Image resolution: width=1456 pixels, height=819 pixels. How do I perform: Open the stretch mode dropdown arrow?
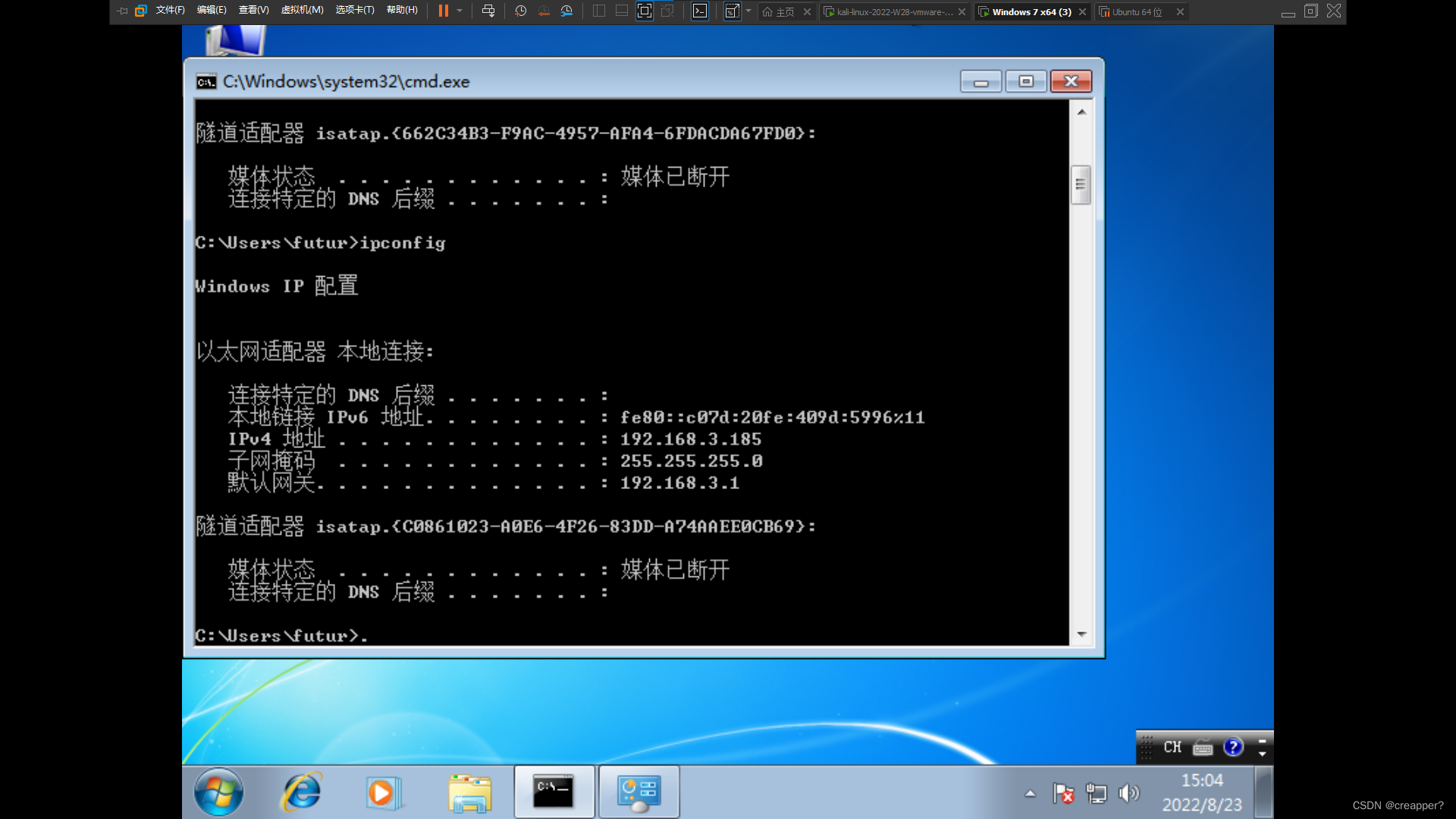(748, 11)
